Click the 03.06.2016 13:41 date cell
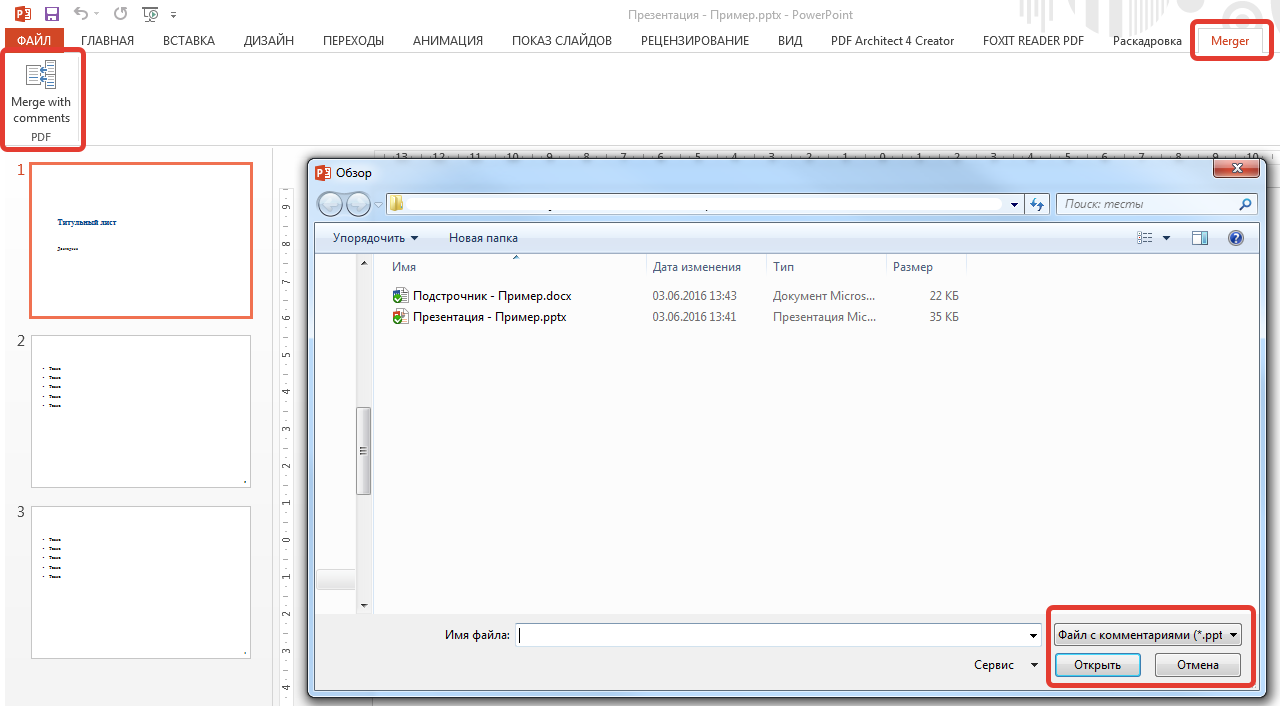Image resolution: width=1280 pixels, height=706 pixels. 694,317
